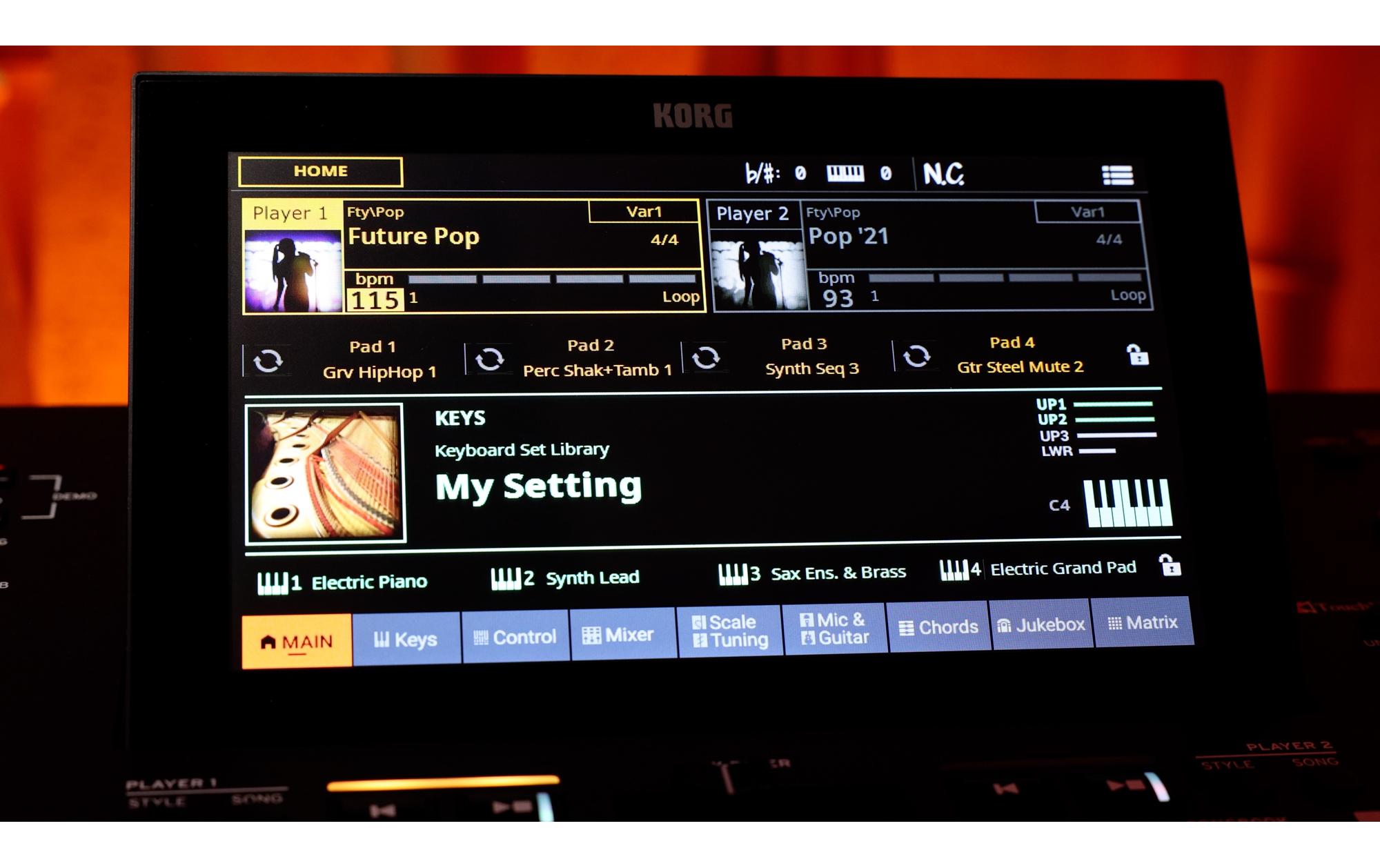Screen dimensions: 1380x868
Task: Select Player 2 Var1 variation box
Action: [1087, 212]
